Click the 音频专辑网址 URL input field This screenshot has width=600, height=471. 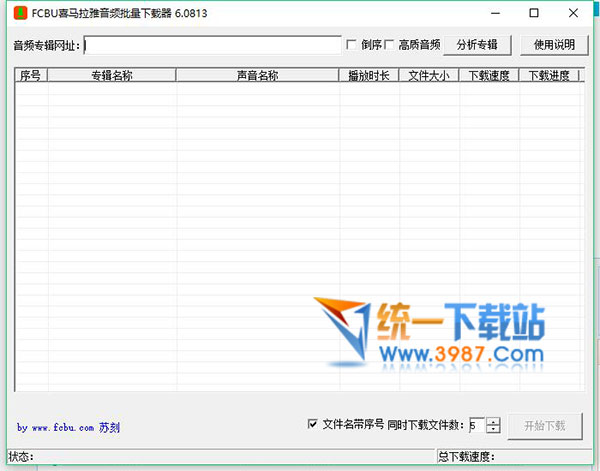(213, 45)
